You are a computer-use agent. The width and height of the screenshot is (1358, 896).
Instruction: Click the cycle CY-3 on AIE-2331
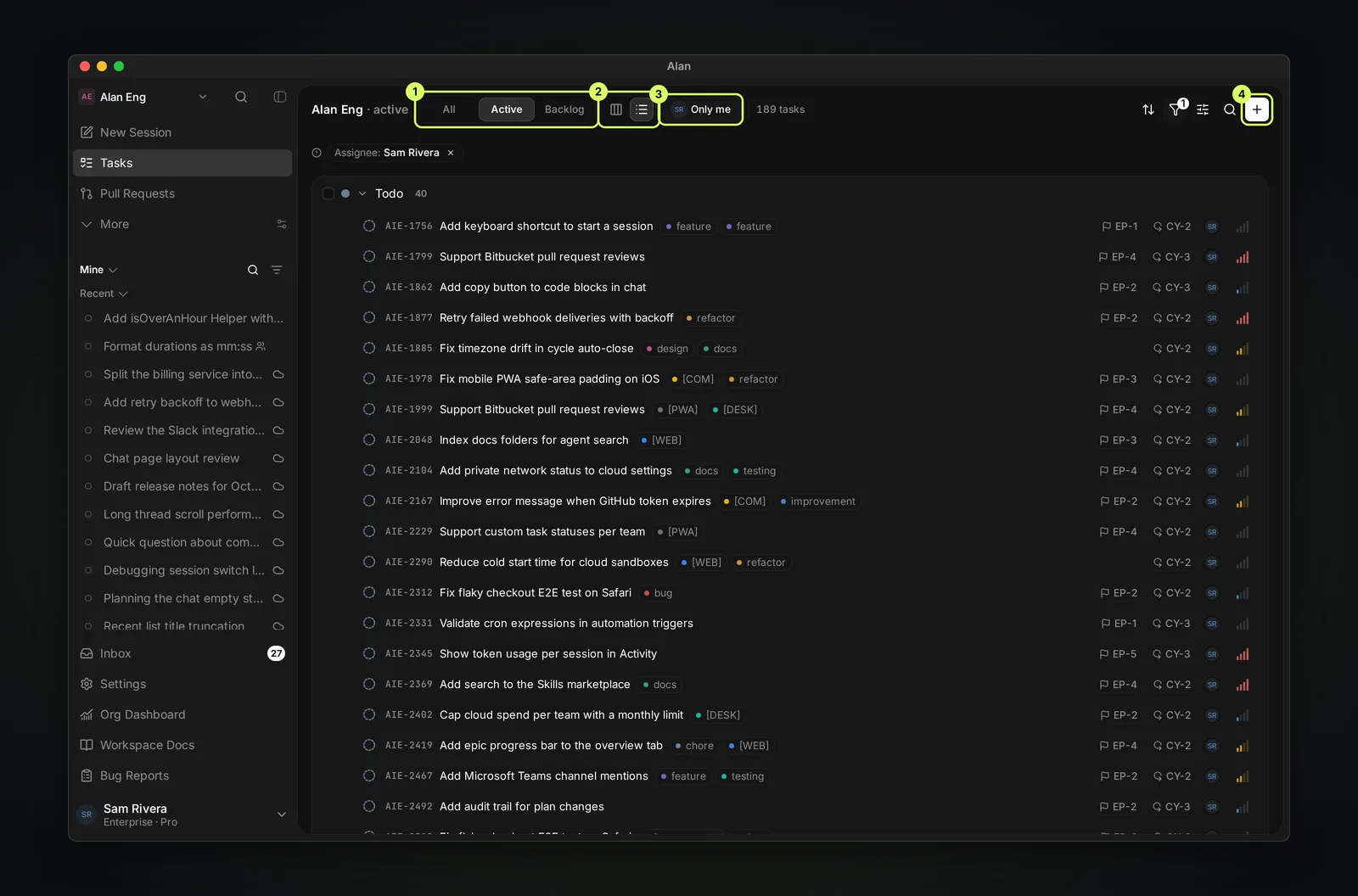pos(1171,624)
